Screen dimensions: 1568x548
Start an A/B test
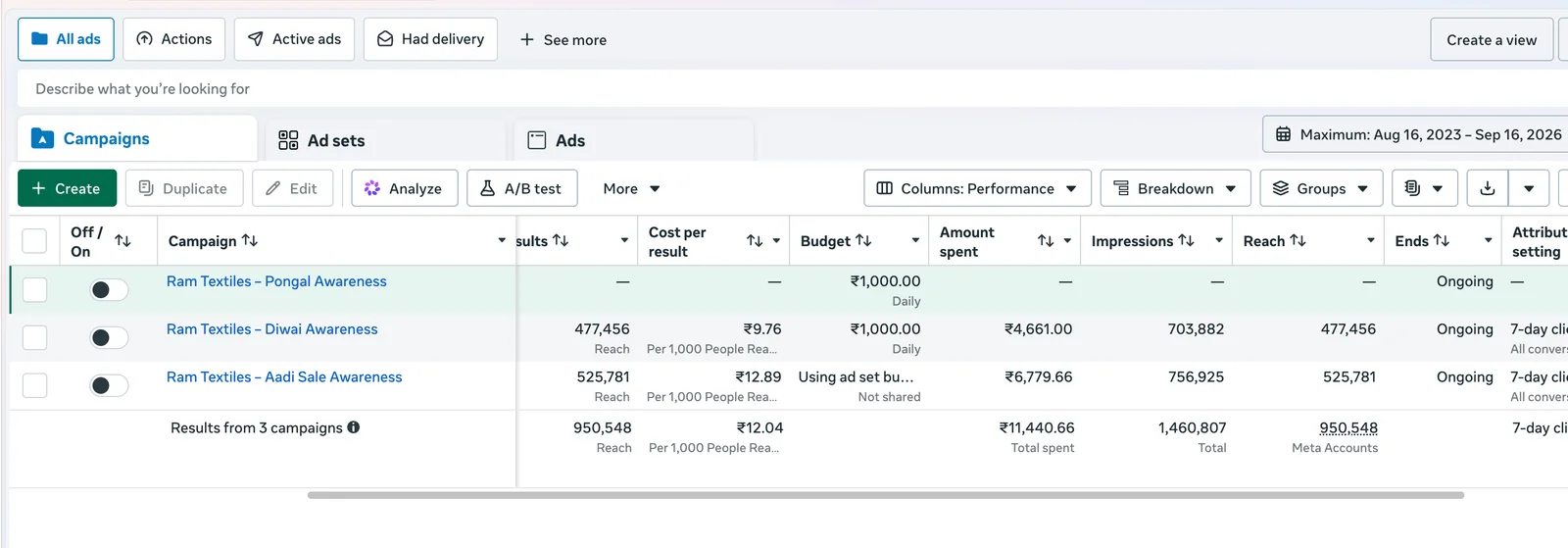(521, 188)
